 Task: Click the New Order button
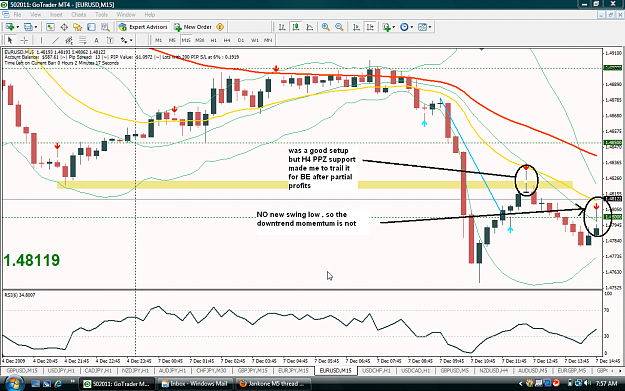[x=193, y=27]
